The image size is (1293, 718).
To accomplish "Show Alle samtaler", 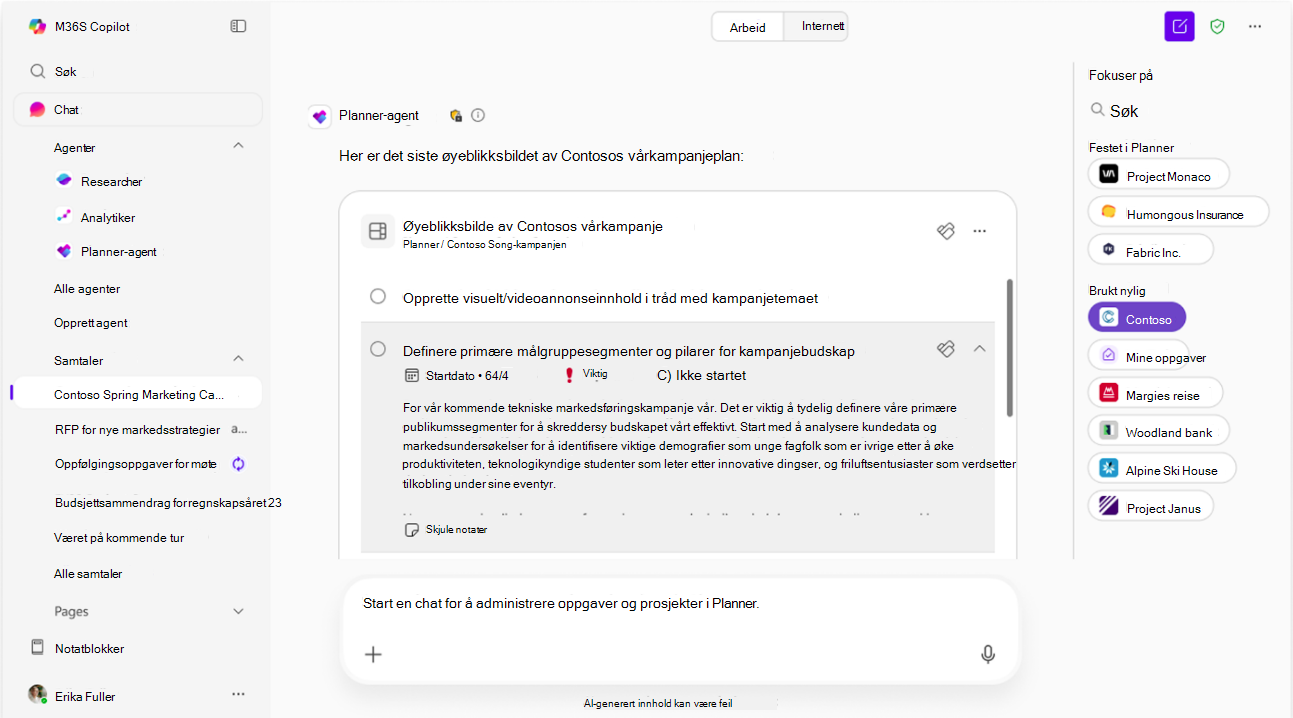I will (88, 574).
